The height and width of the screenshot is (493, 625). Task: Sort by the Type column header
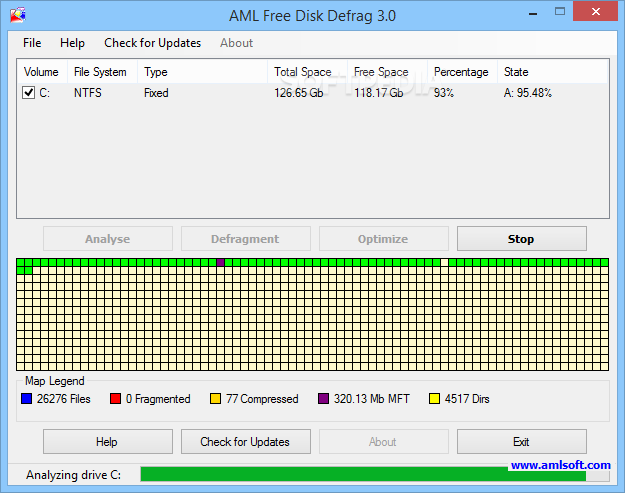coord(202,72)
